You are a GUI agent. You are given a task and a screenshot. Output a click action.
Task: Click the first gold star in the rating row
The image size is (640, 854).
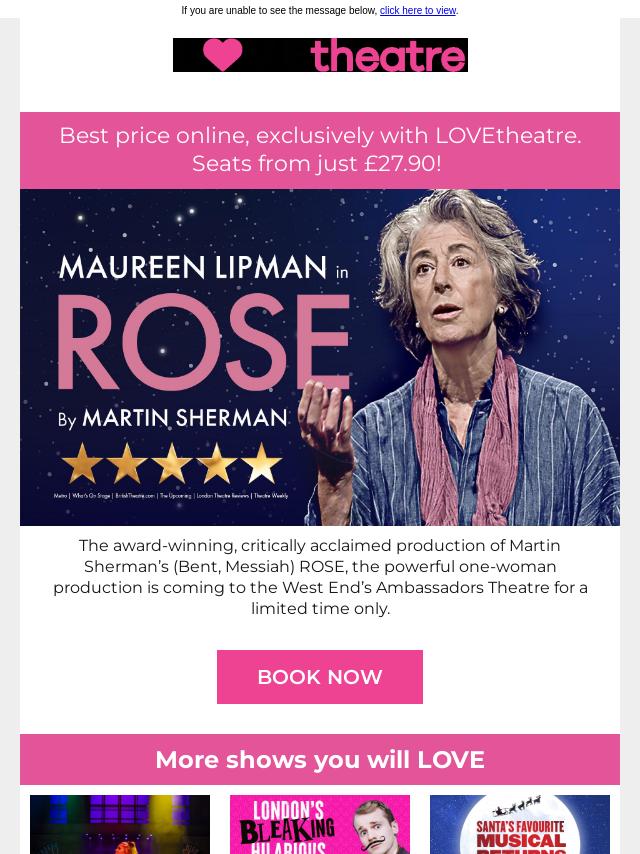[82, 463]
